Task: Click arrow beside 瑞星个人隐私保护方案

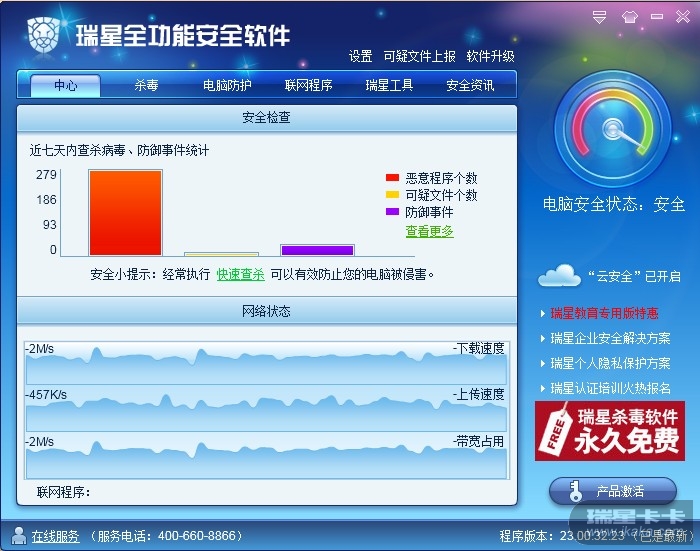Action: [x=543, y=363]
